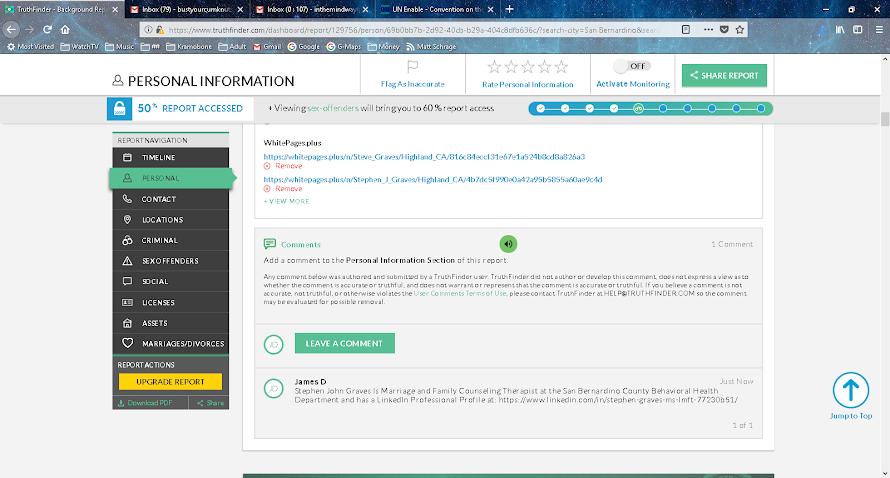Screen dimensions: 890x478
Task: Open the Steve_Graves WhitePages.plus link
Action: point(424,157)
